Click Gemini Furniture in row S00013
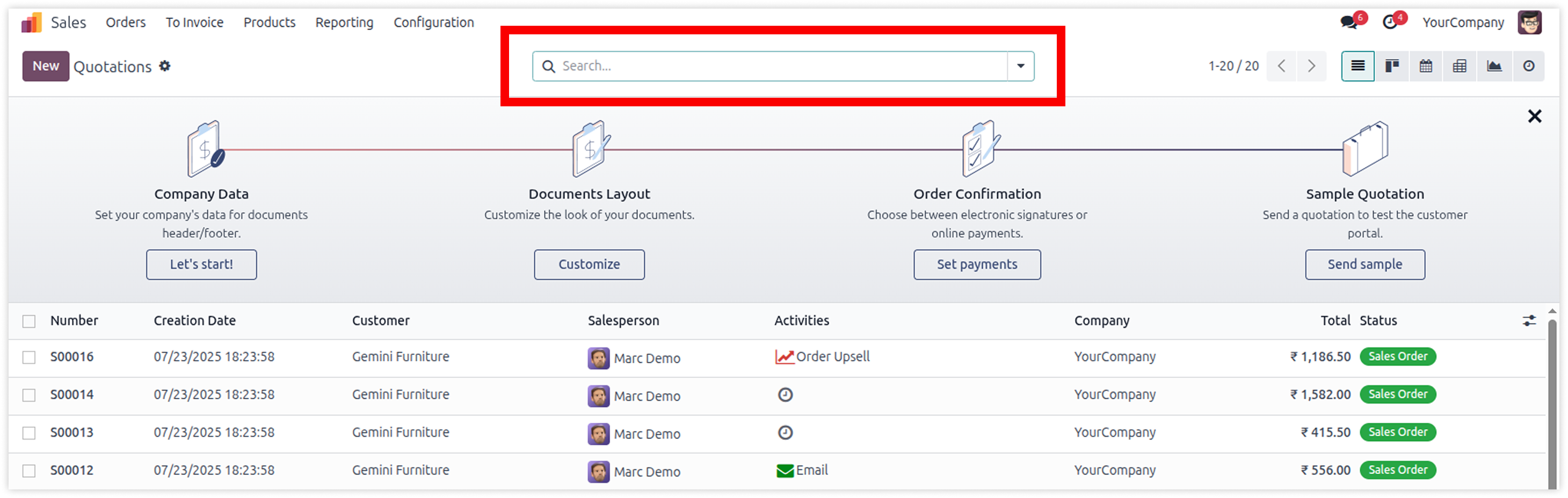Viewport: 1568px width, 498px height. [x=401, y=433]
